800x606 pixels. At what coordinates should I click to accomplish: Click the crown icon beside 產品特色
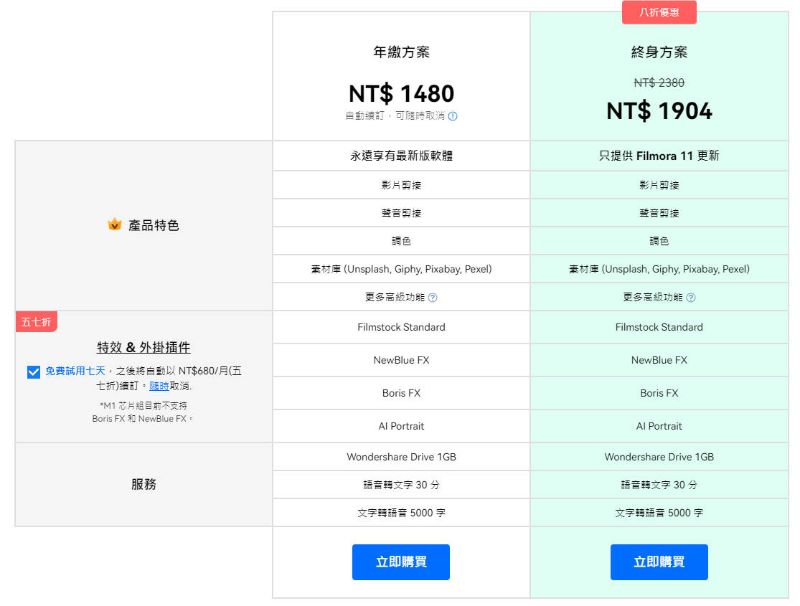(x=115, y=224)
